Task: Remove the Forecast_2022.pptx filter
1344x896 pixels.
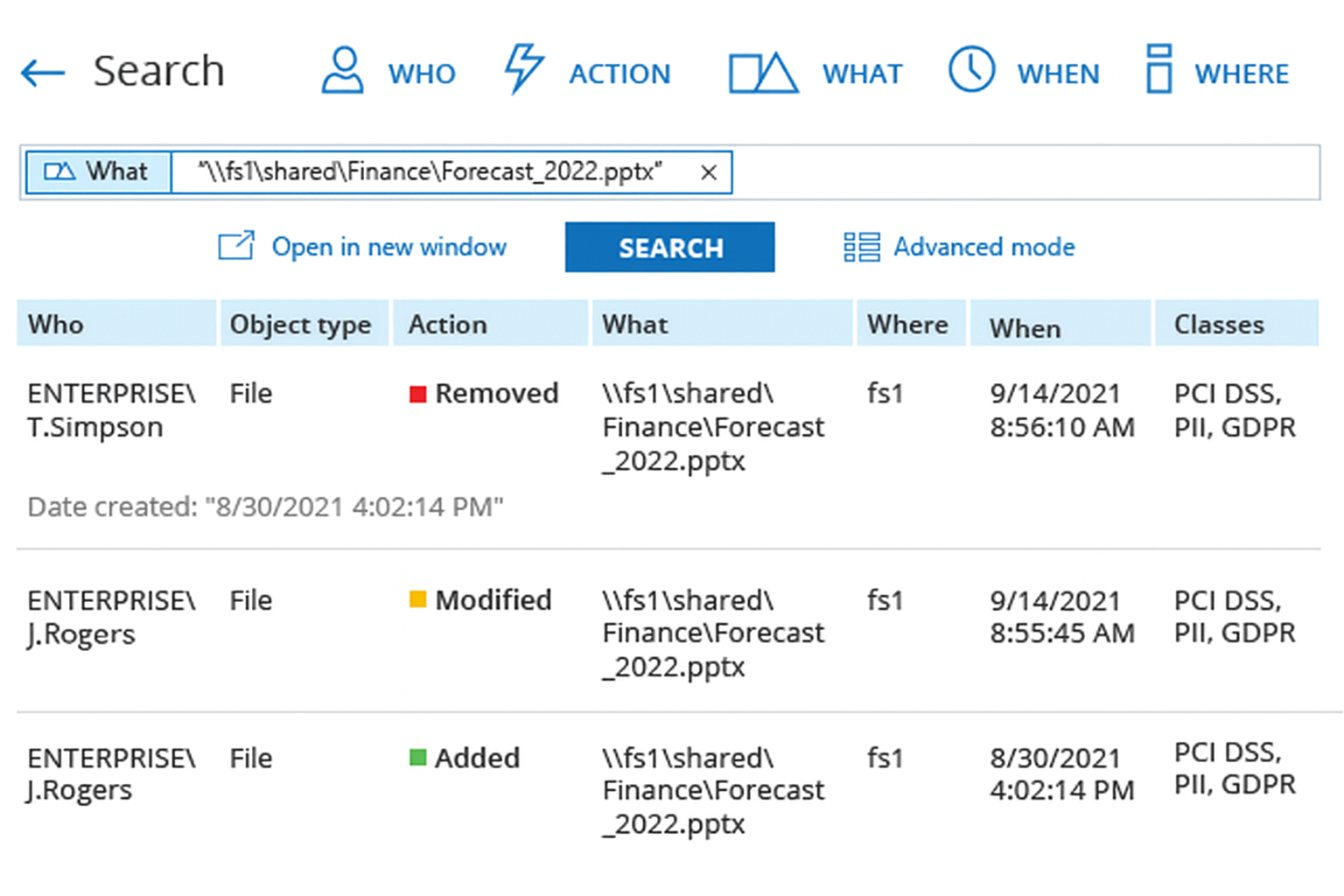Action: (708, 172)
